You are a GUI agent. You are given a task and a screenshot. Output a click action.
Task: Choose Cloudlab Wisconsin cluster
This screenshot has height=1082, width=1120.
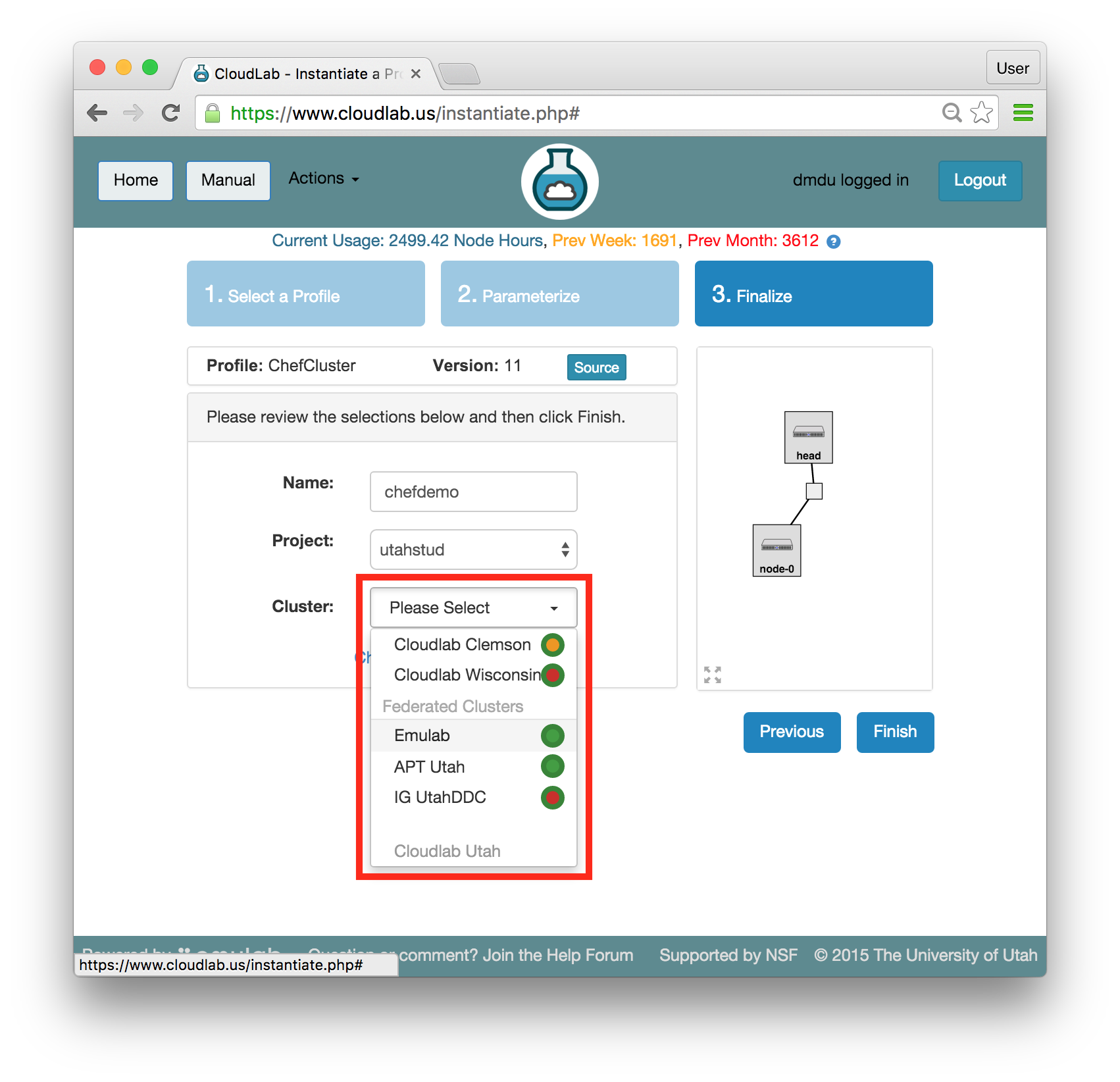(x=474, y=675)
